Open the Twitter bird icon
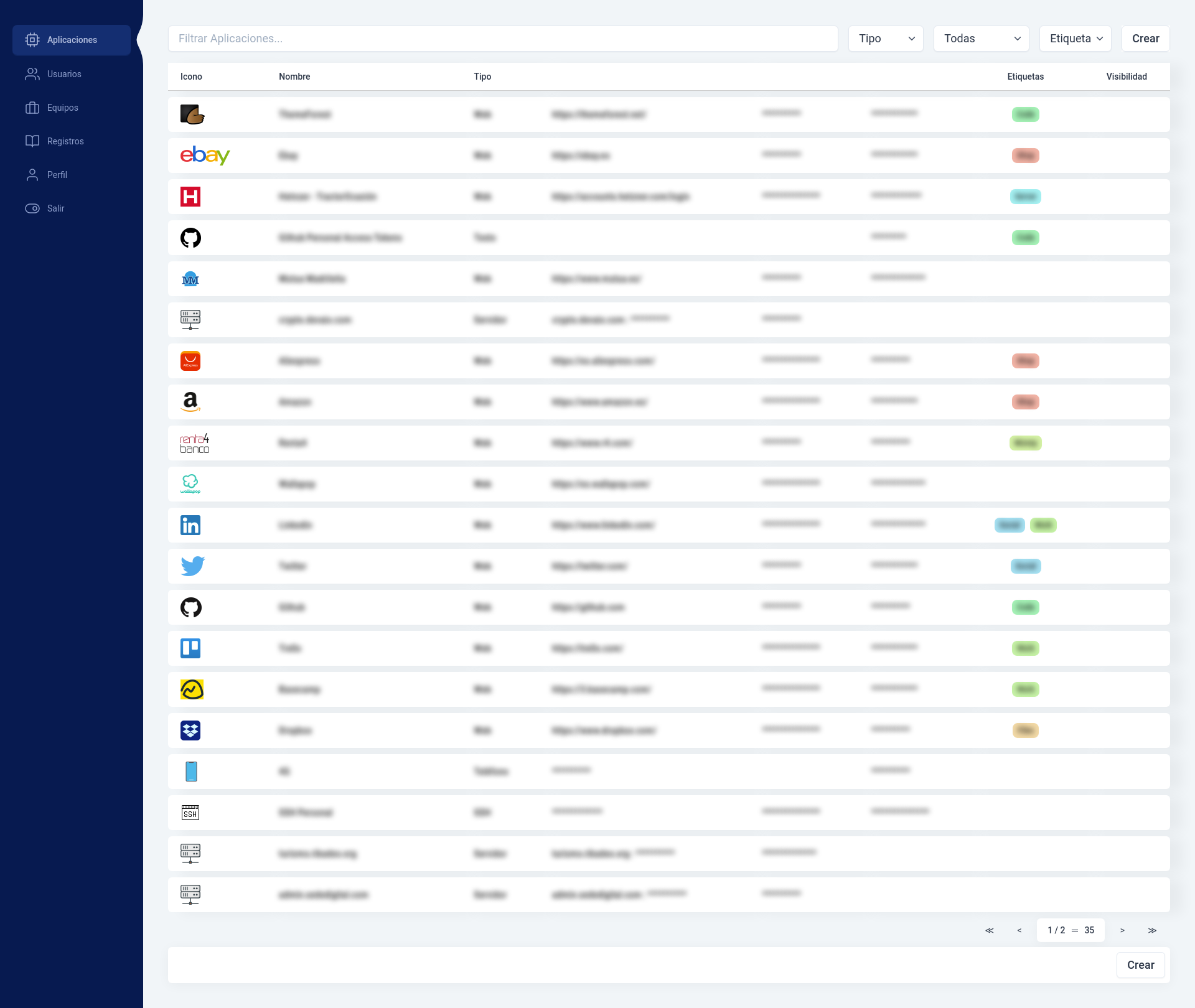Image resolution: width=1195 pixels, height=1008 pixels. click(x=193, y=566)
